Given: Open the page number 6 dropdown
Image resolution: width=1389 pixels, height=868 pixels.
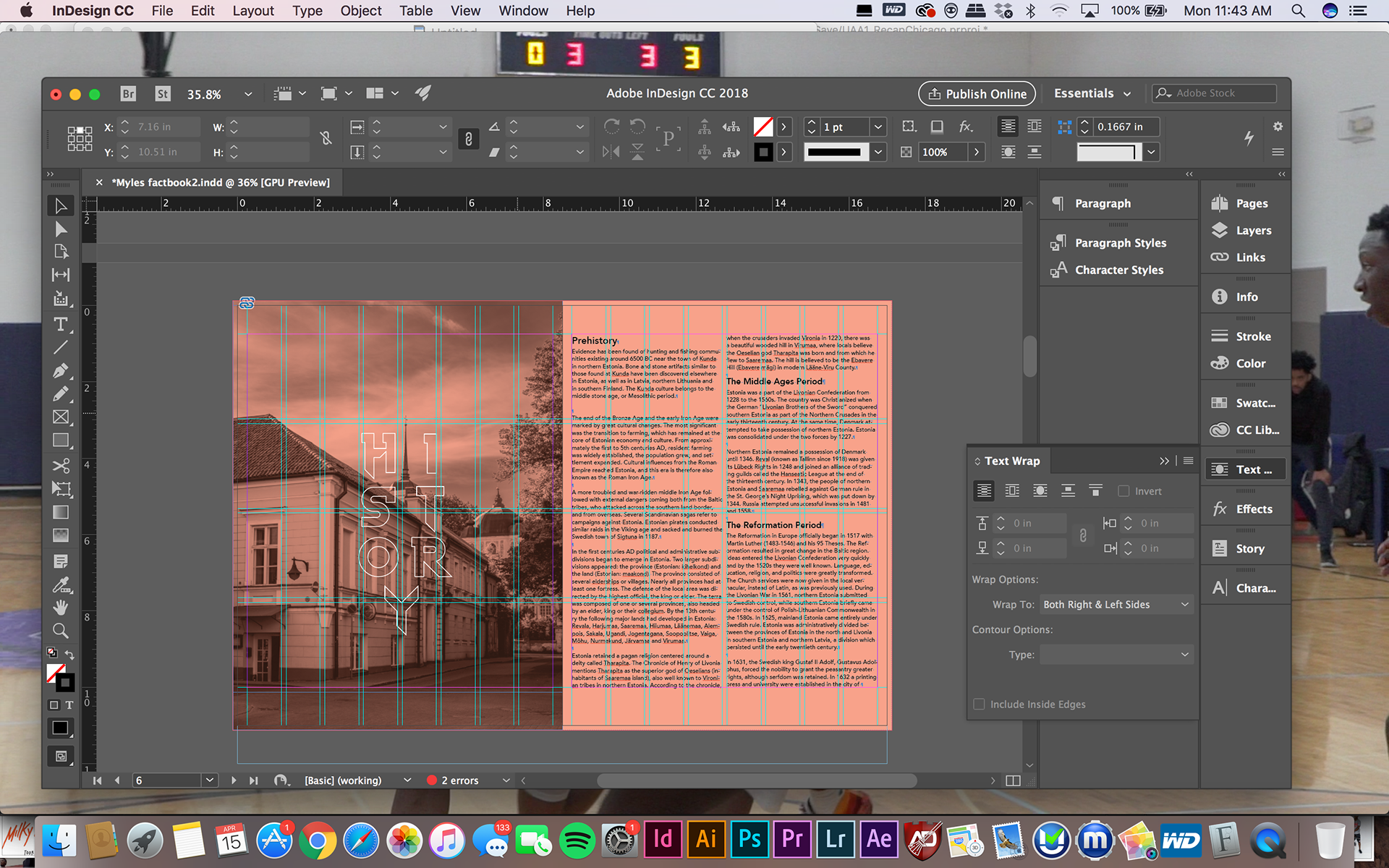Looking at the screenshot, I should (x=210, y=780).
